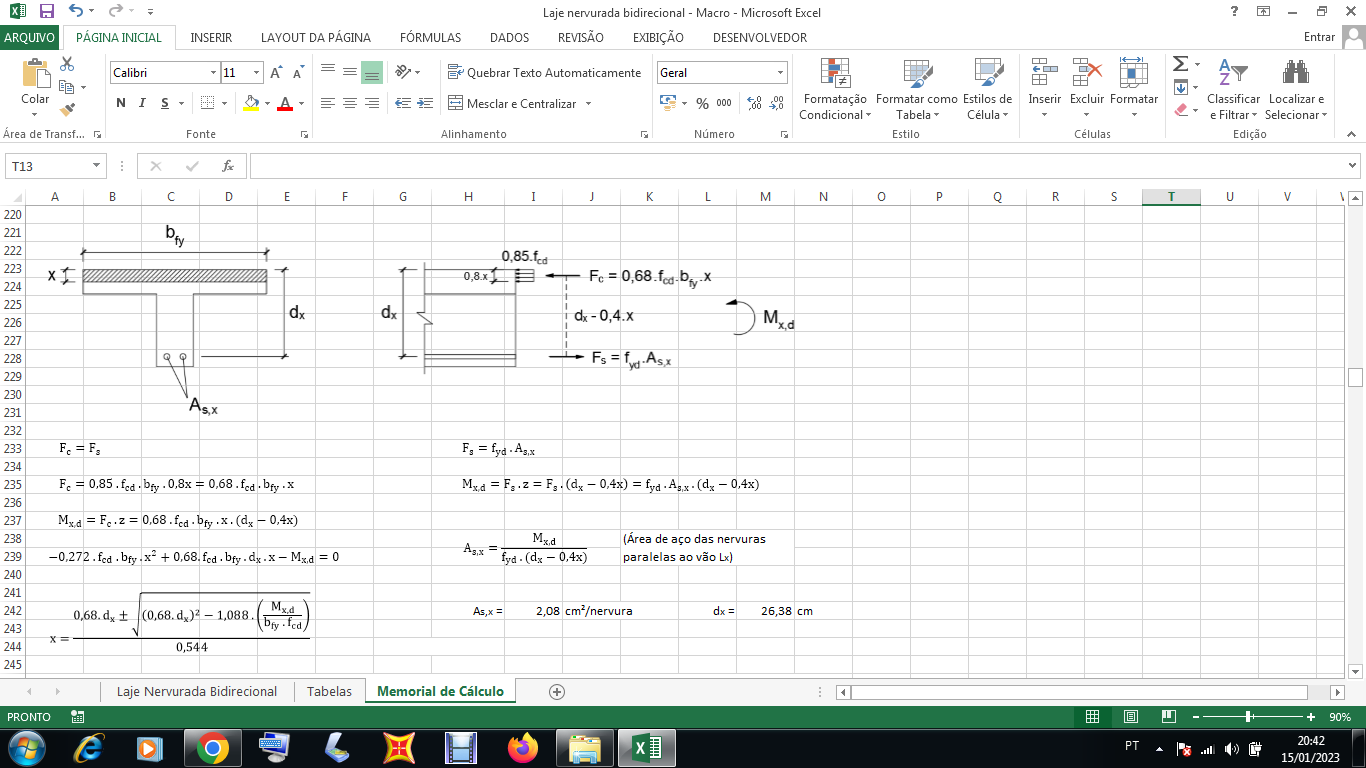The image size is (1366, 768).
Task: Apply the accounting number format
Action: pos(668,103)
